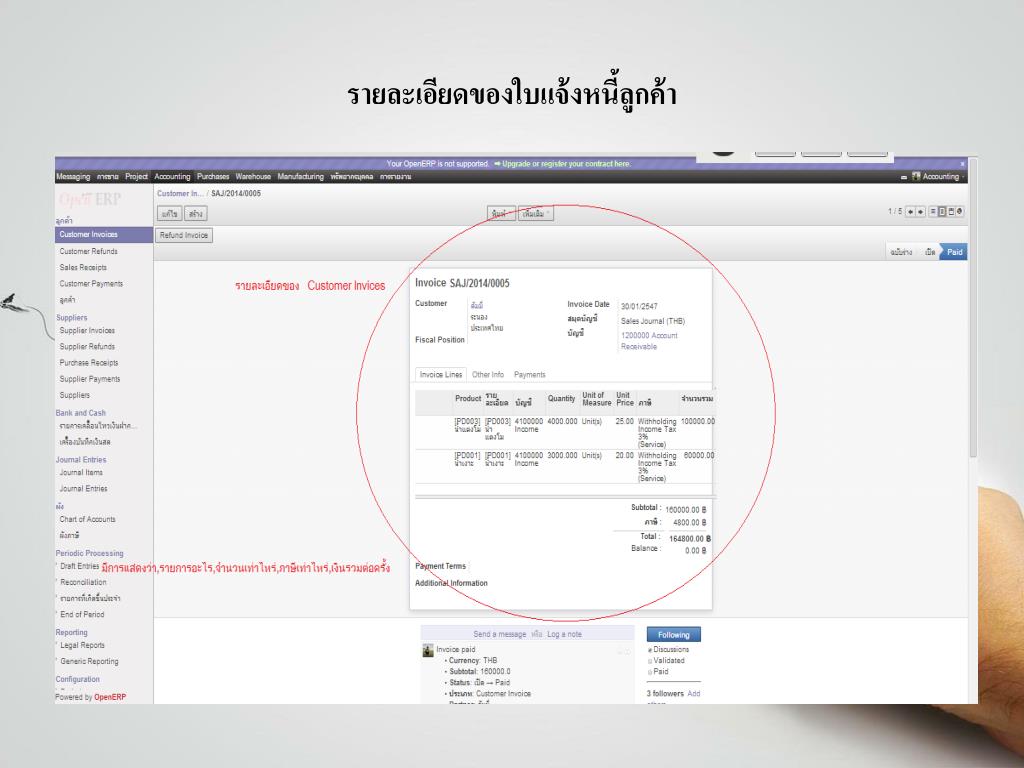
Task: Expand End of Period in sidebar
Action: pyautogui.click(x=82, y=615)
